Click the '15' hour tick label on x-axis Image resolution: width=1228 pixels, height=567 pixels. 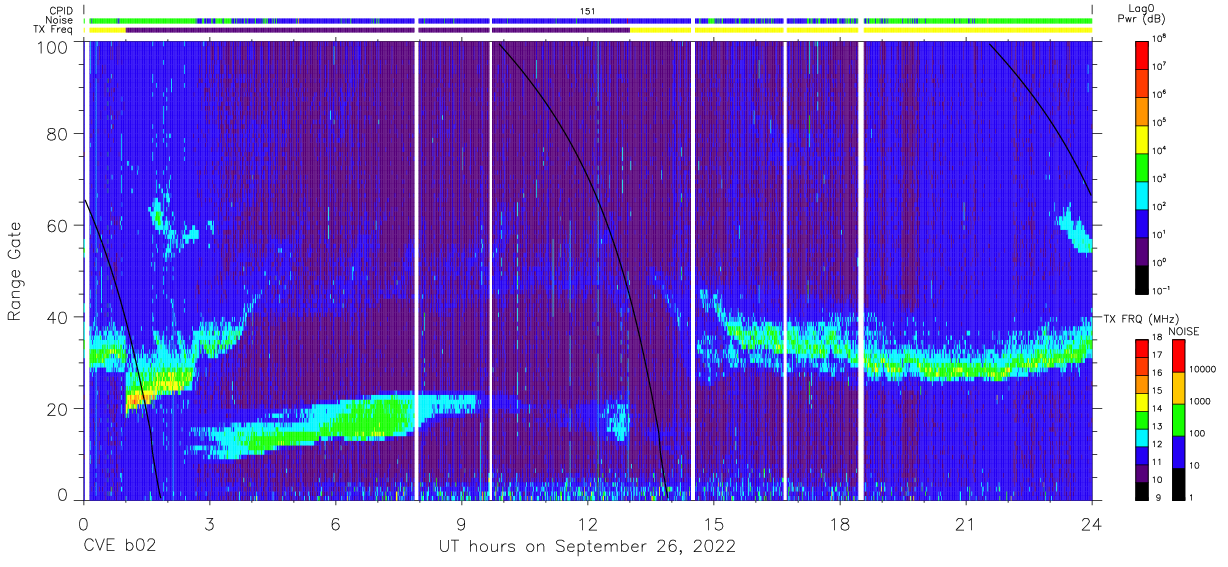(713, 524)
